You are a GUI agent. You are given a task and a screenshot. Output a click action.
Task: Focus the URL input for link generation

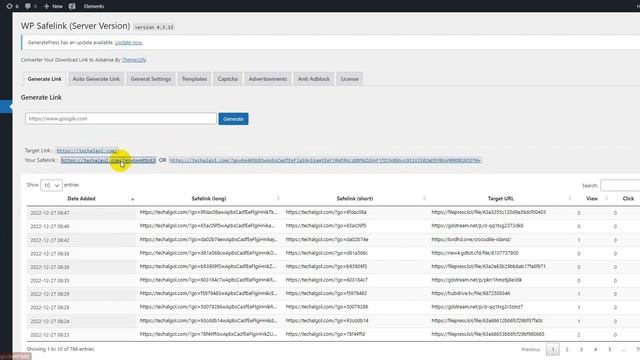[121, 119]
